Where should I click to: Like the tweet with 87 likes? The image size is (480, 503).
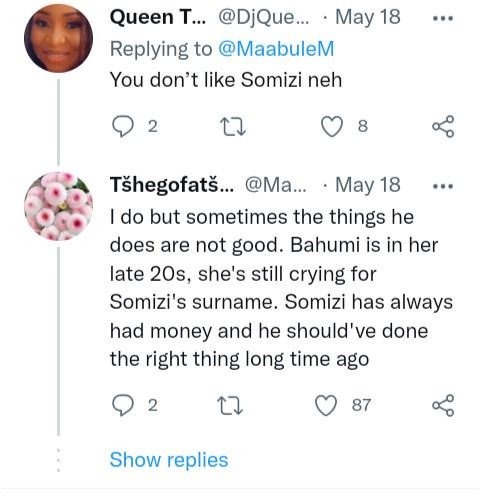tap(326, 405)
